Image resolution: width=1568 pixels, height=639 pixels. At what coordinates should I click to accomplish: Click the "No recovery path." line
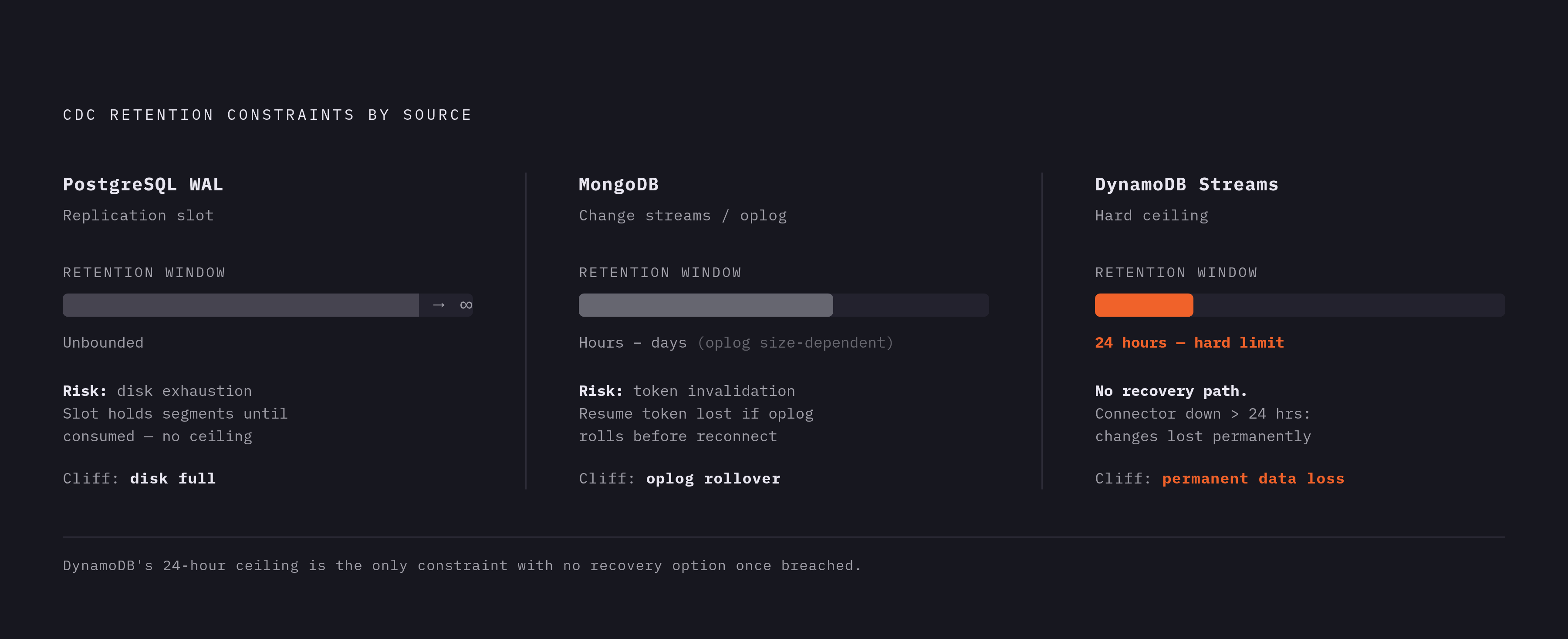1171,391
